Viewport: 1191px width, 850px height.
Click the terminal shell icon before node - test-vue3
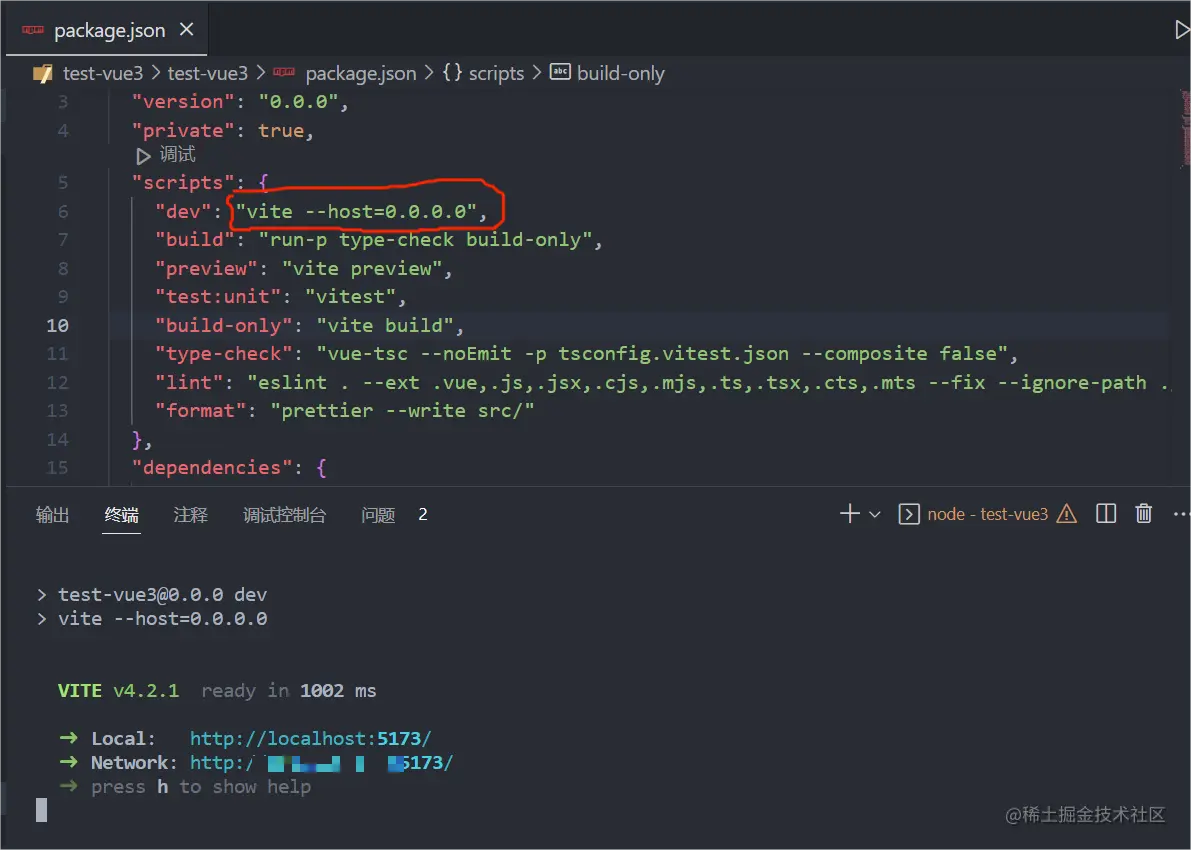(909, 513)
